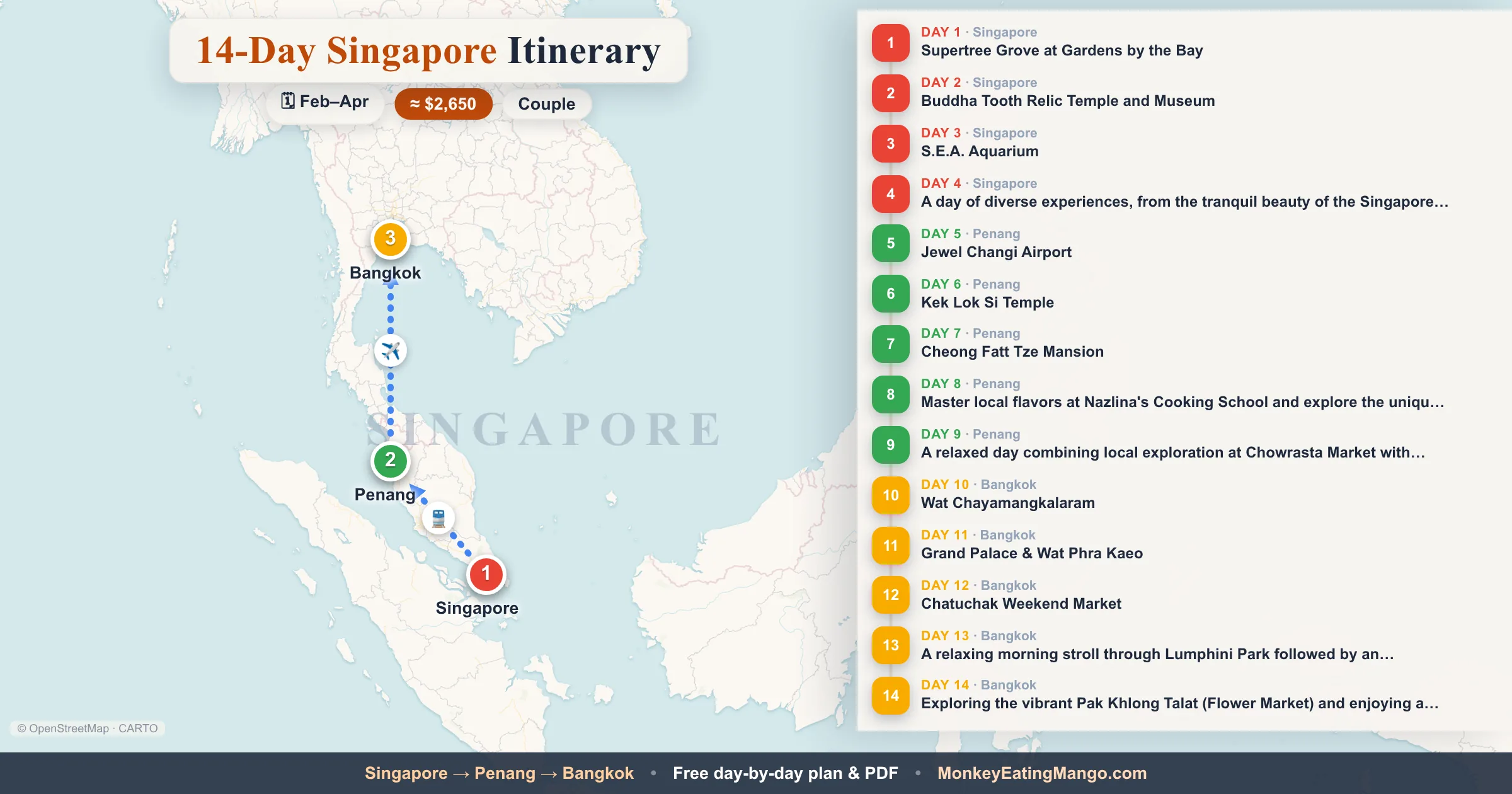Click the green Day 6 number badge
The height and width of the screenshot is (794, 1512).
(x=890, y=294)
